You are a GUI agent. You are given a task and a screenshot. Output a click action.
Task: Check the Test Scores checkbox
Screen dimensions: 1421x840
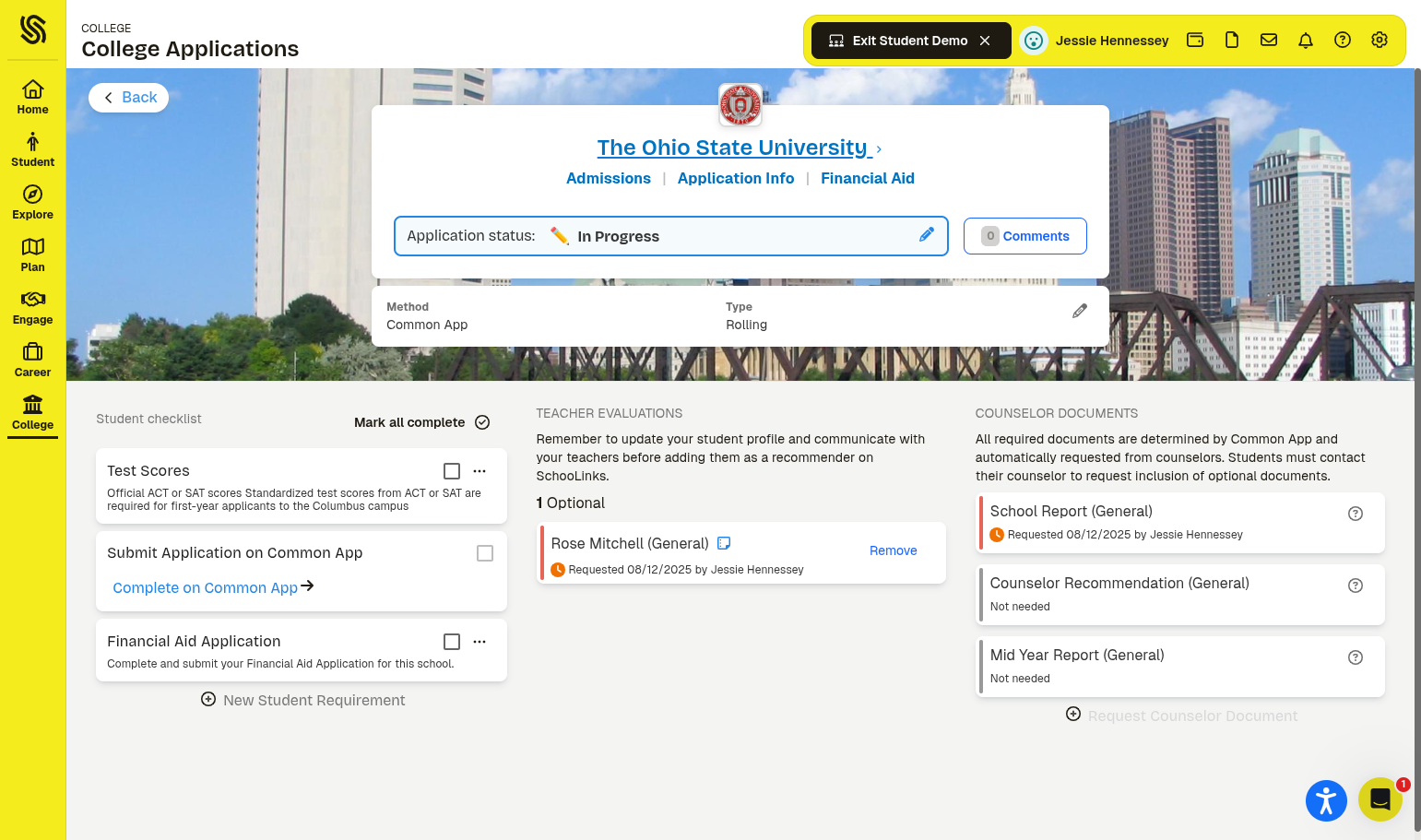[452, 471]
